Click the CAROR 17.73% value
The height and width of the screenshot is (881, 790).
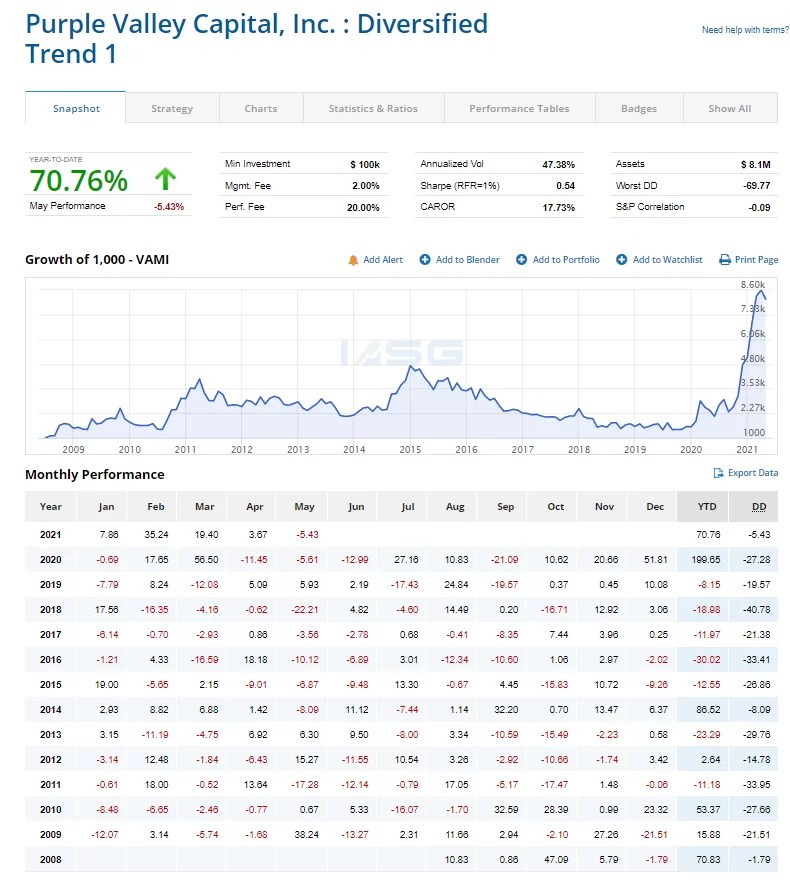coord(559,207)
